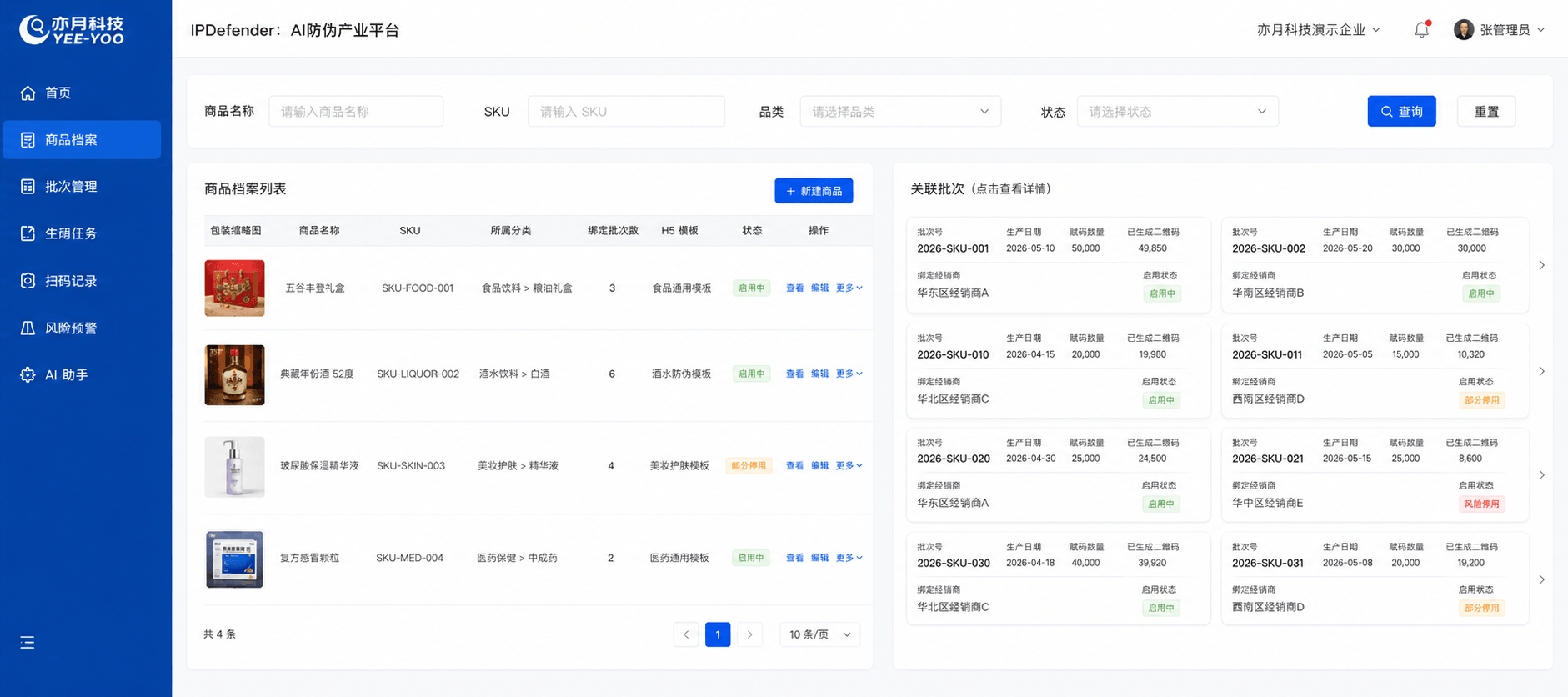
Task: Expand 更多 for 五谷丰登礼盒
Action: 849,288
